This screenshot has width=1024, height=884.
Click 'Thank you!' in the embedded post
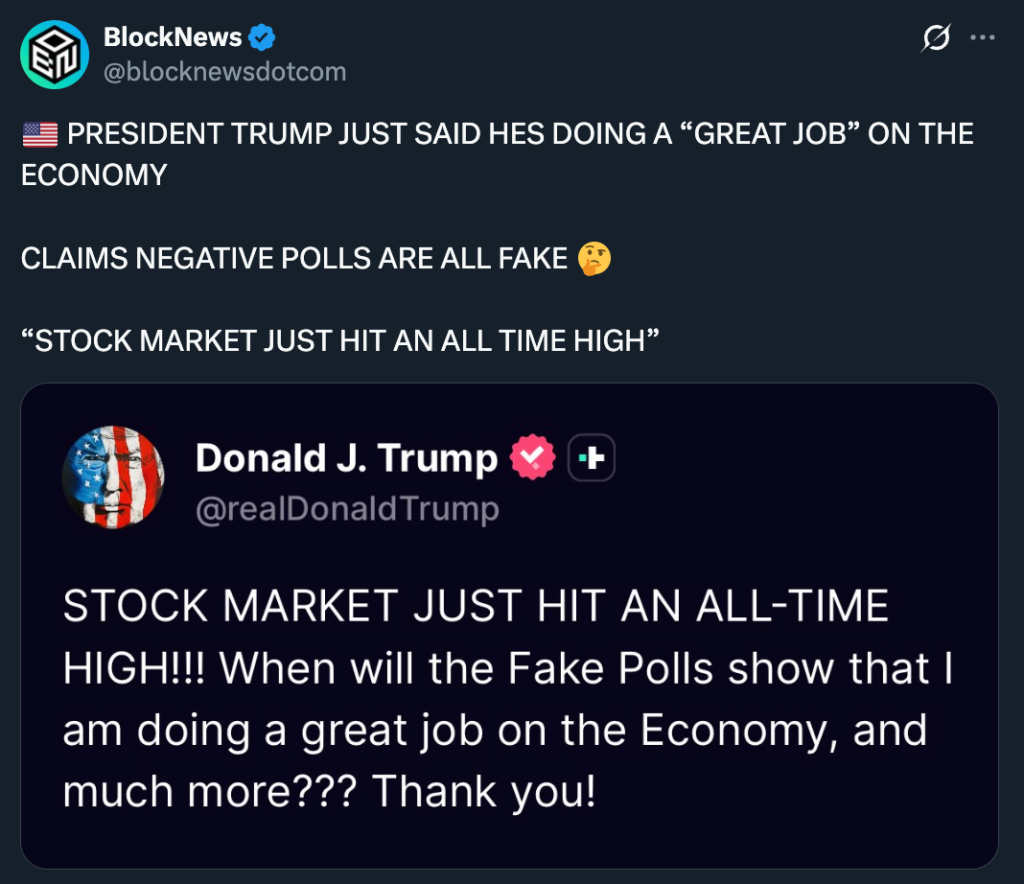point(484,791)
